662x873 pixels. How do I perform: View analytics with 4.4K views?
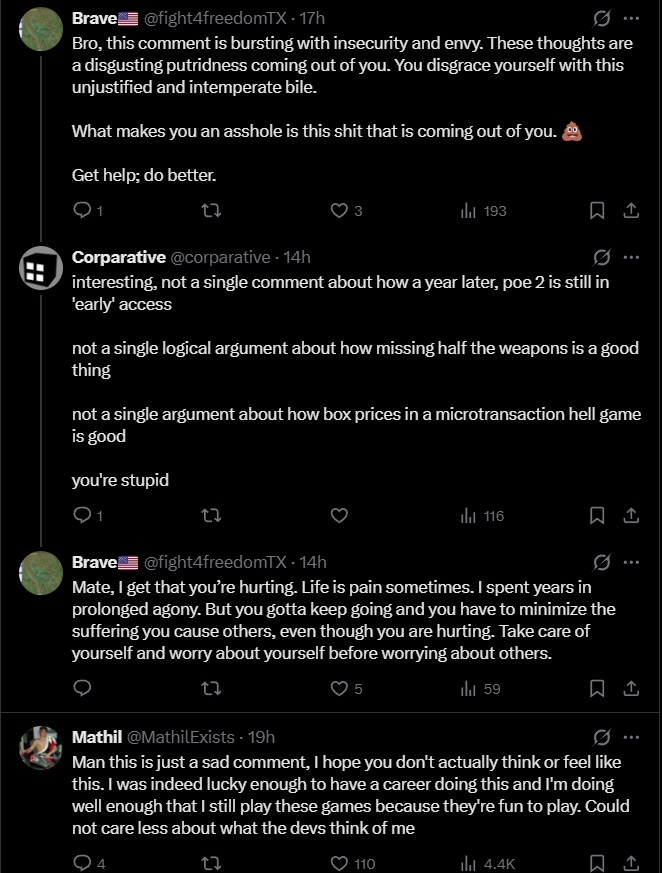click(x=487, y=863)
